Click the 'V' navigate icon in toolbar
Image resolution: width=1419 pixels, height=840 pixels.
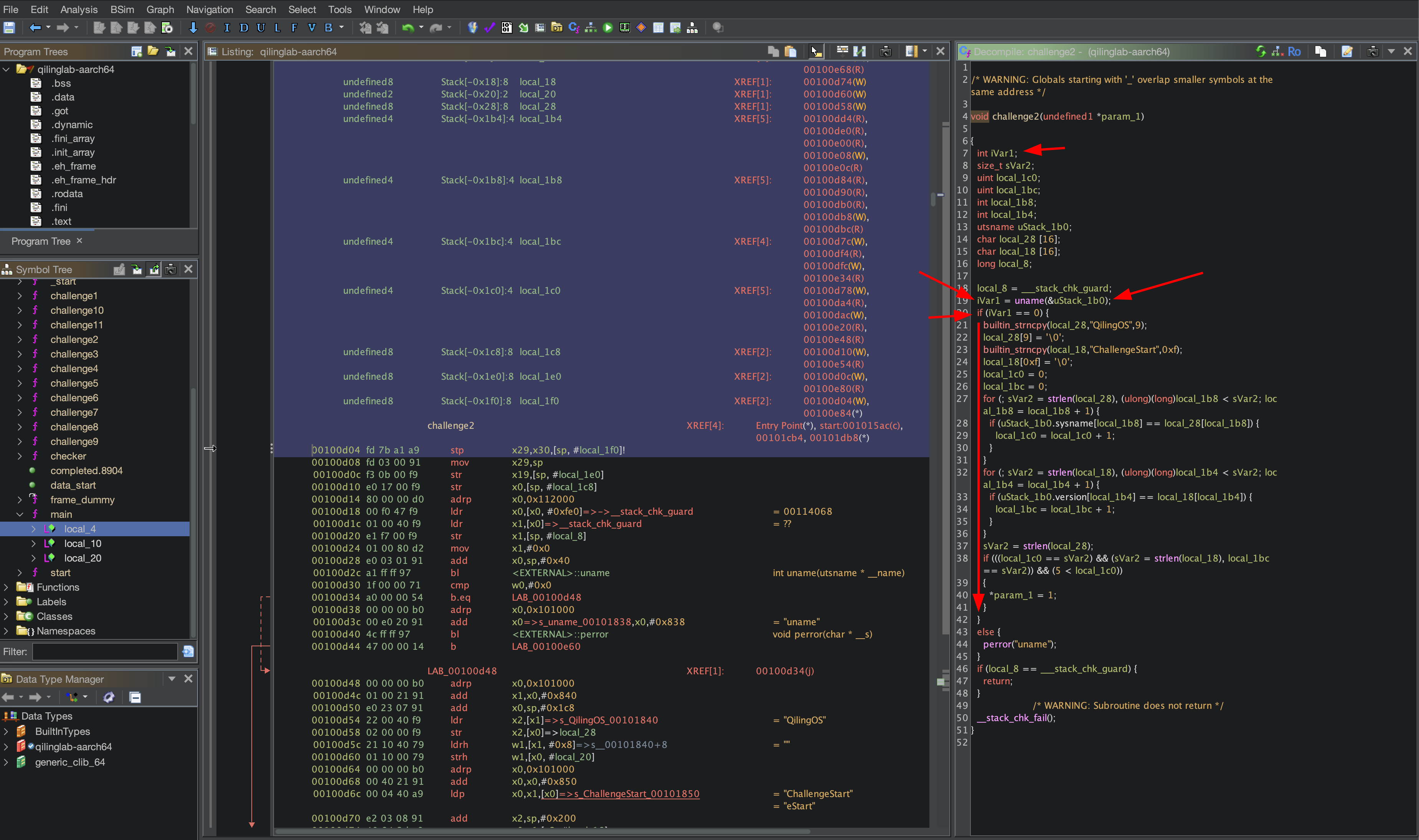pyautogui.click(x=312, y=27)
